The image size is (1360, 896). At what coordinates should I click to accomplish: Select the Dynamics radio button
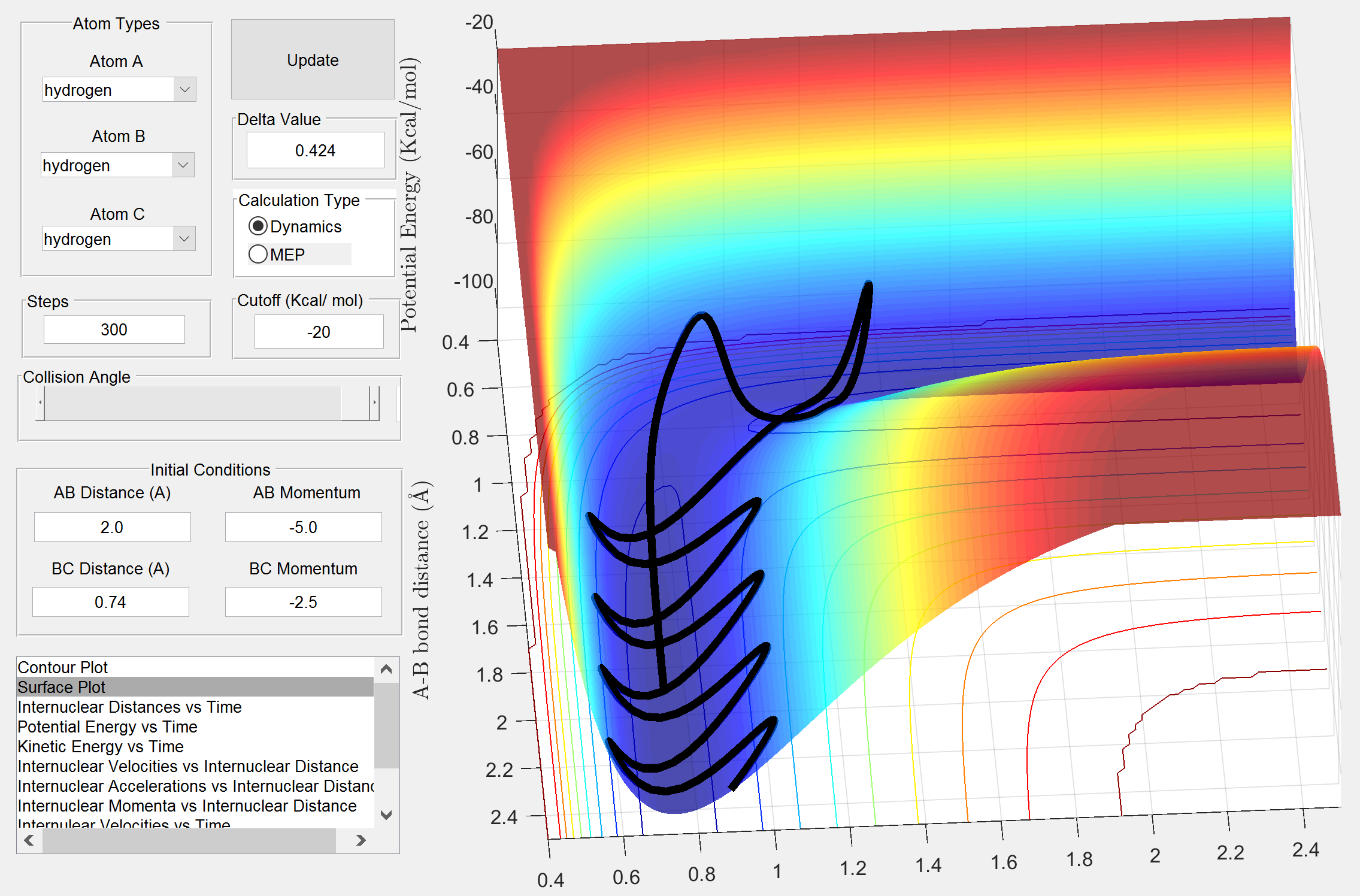pyautogui.click(x=258, y=226)
